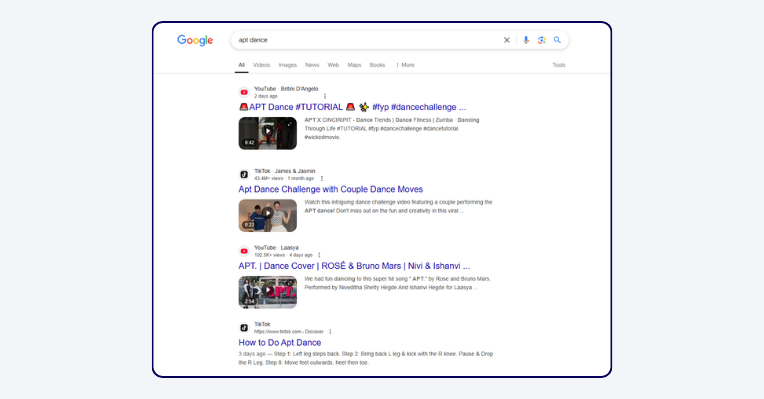This screenshot has width=764, height=399.
Task: Click the 'APT X CINCIRIPIT' snippet text
Action: 392,129
